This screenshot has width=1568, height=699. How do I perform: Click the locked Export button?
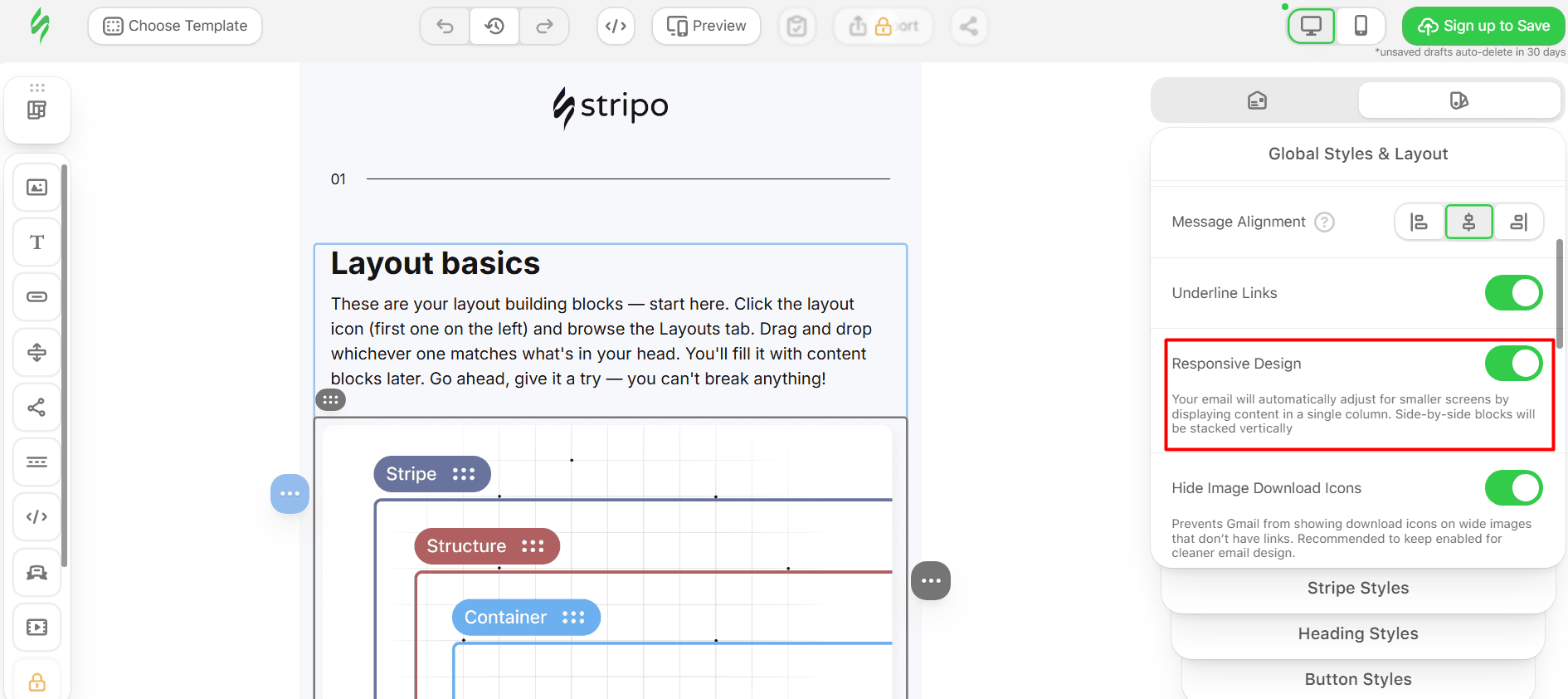click(x=883, y=26)
